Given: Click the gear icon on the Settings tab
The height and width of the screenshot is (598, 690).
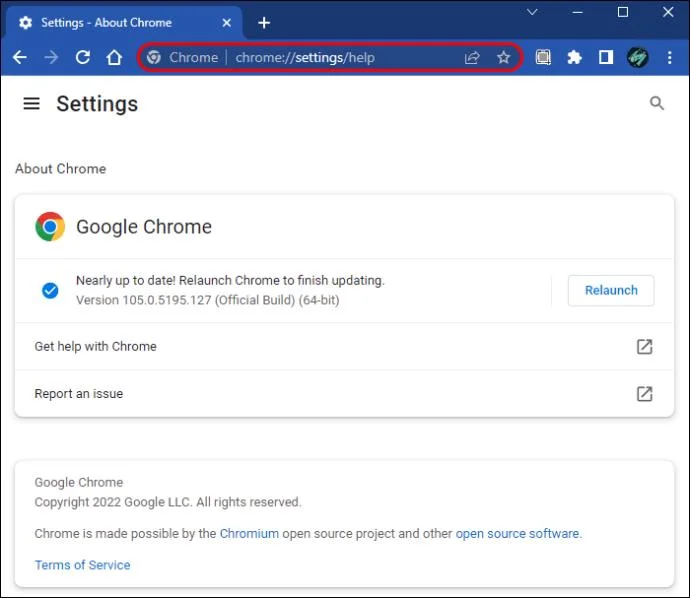Looking at the screenshot, I should click(26, 22).
